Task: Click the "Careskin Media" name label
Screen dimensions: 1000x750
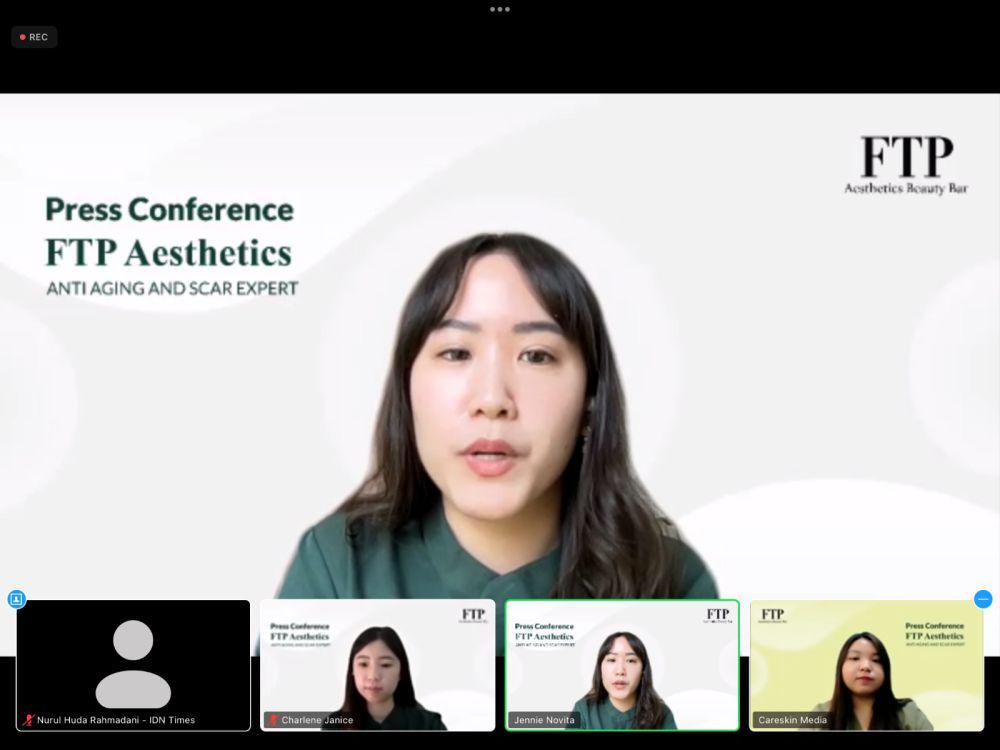Action: tap(792, 720)
